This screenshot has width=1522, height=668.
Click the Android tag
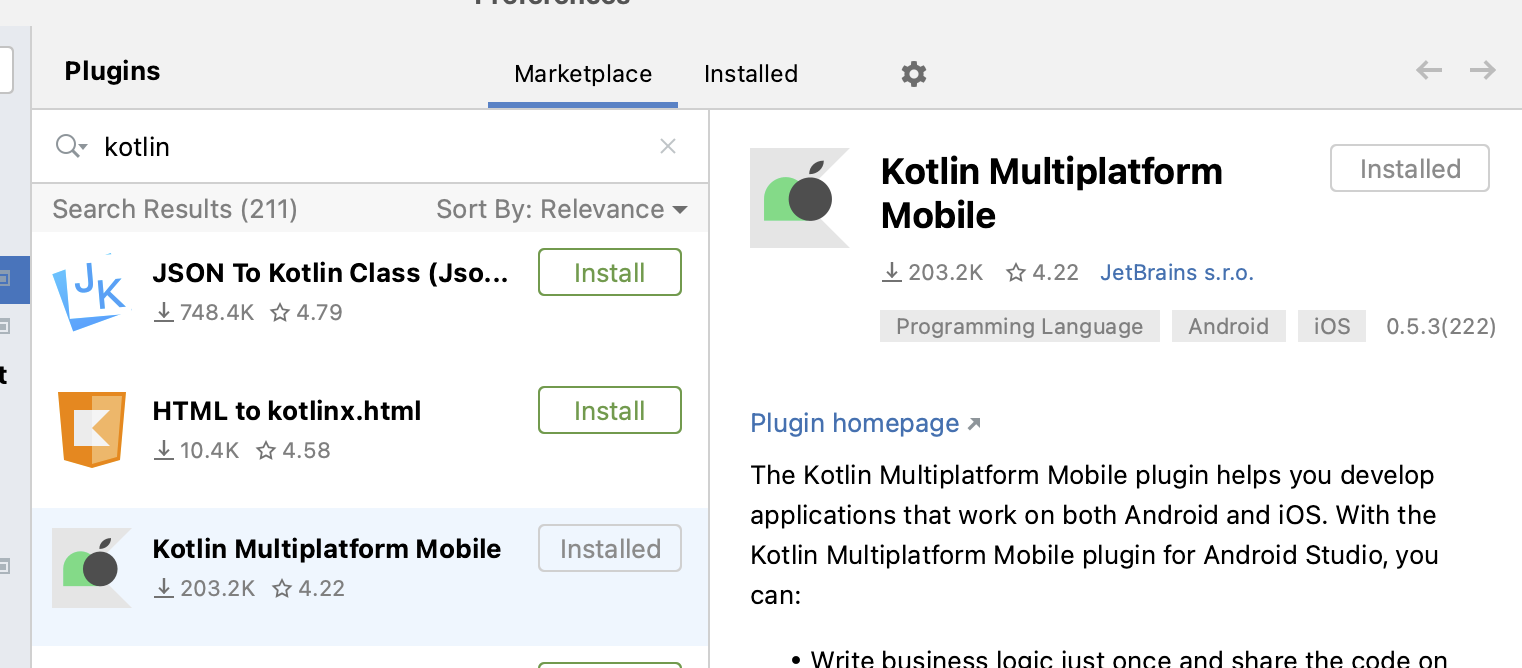(x=1228, y=326)
